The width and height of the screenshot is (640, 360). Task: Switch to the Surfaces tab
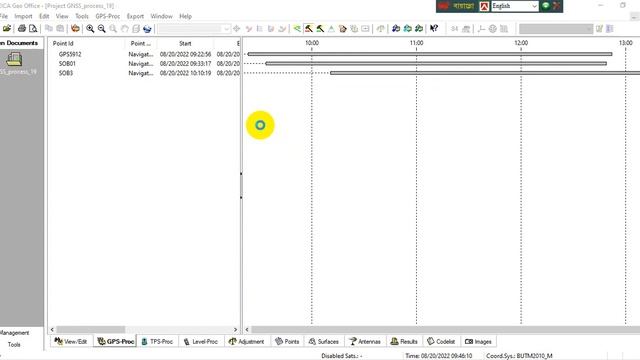point(324,341)
